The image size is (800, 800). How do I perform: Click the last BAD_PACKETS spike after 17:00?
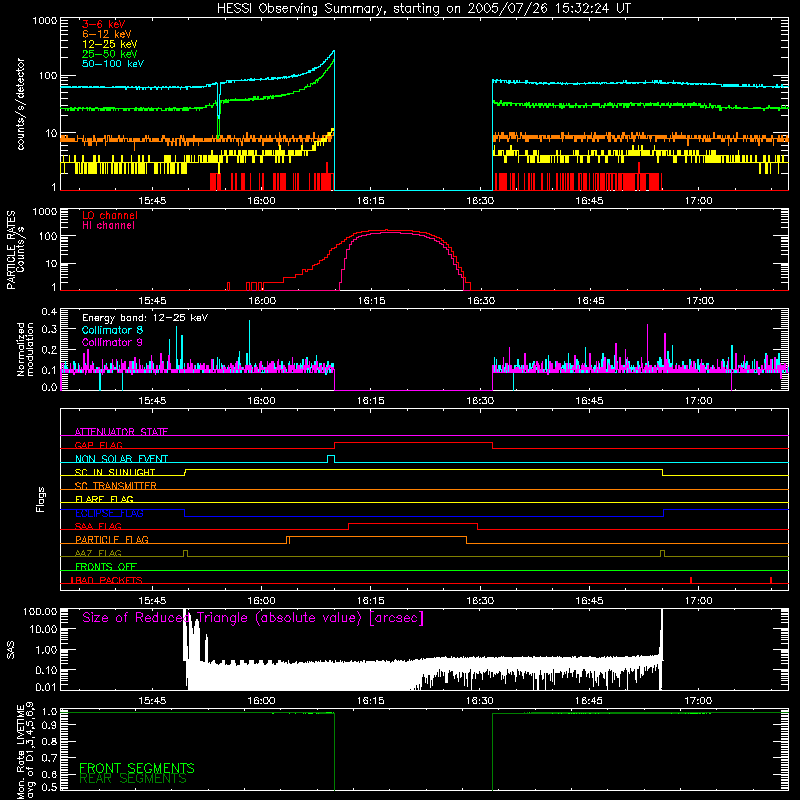pyautogui.click(x=771, y=580)
